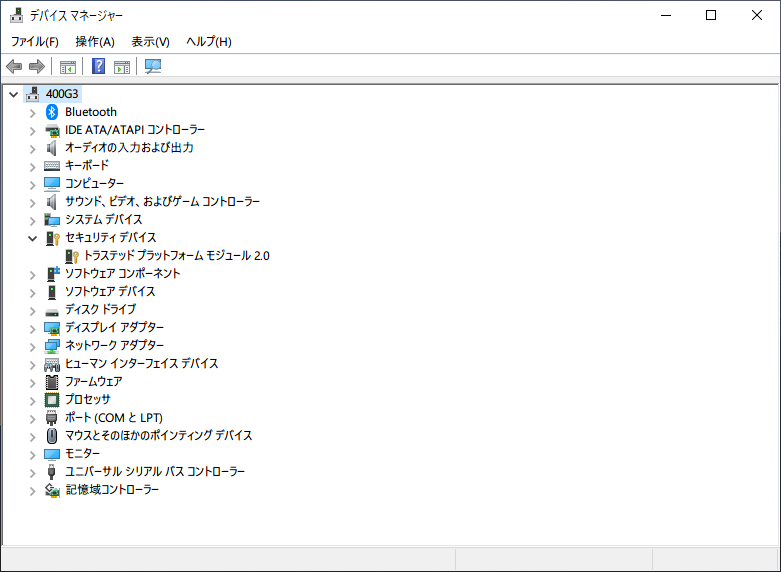Image resolution: width=781 pixels, height=572 pixels.
Task: Click the Device Manager title bar icon
Action: coord(16,15)
